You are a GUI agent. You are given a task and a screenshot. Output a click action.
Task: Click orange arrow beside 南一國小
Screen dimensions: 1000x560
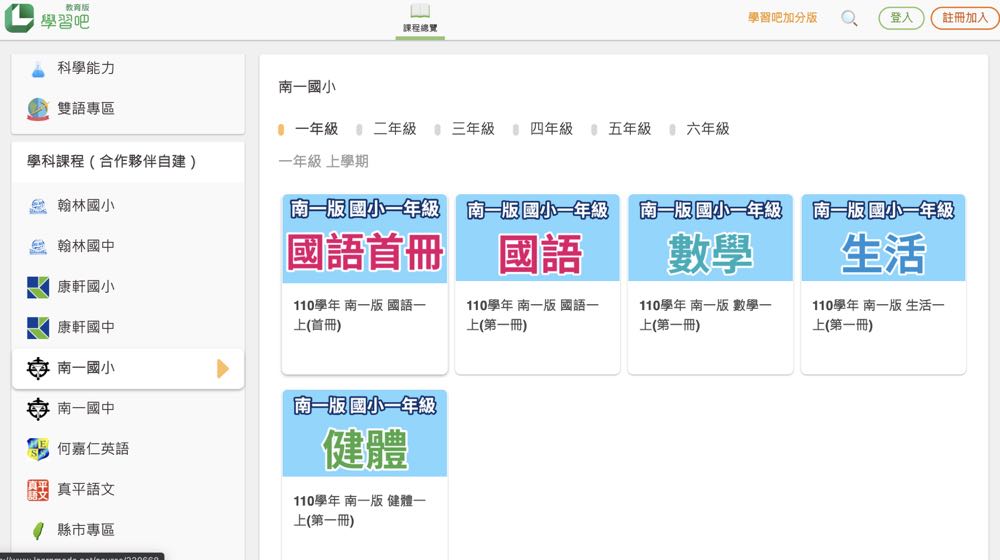pos(223,368)
